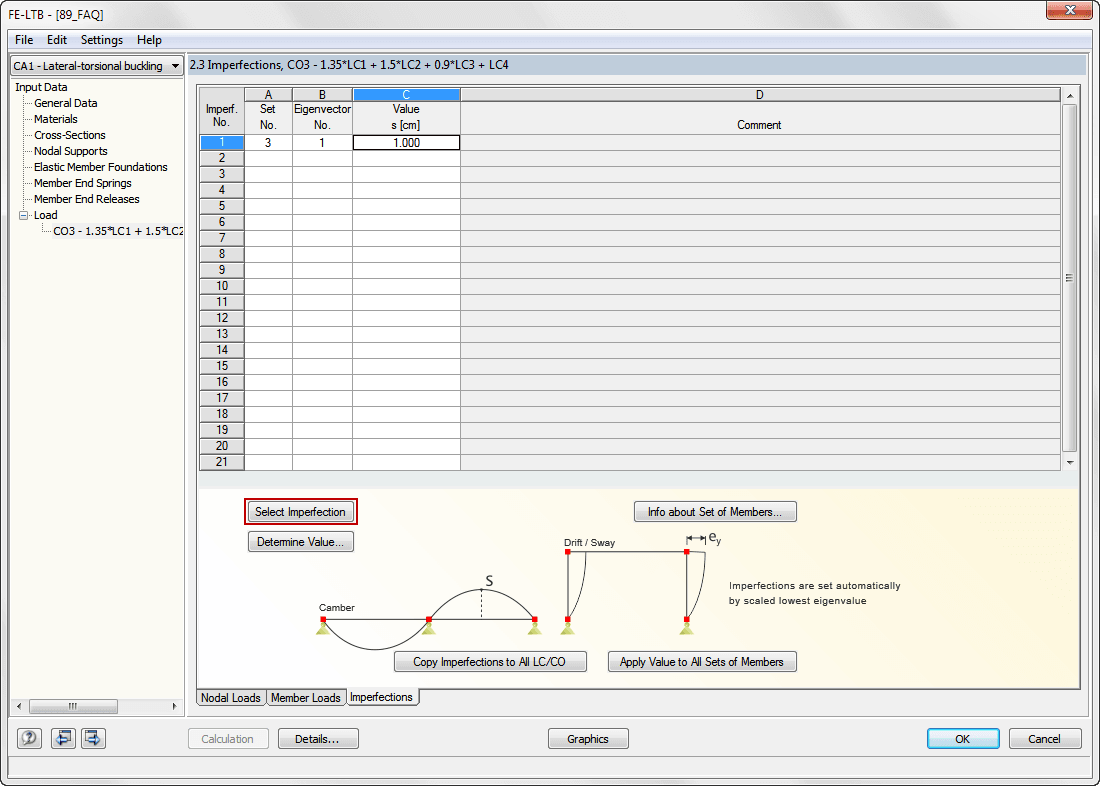Select Elastic Member Foundations tree item
The height and width of the screenshot is (786, 1100).
(x=101, y=167)
